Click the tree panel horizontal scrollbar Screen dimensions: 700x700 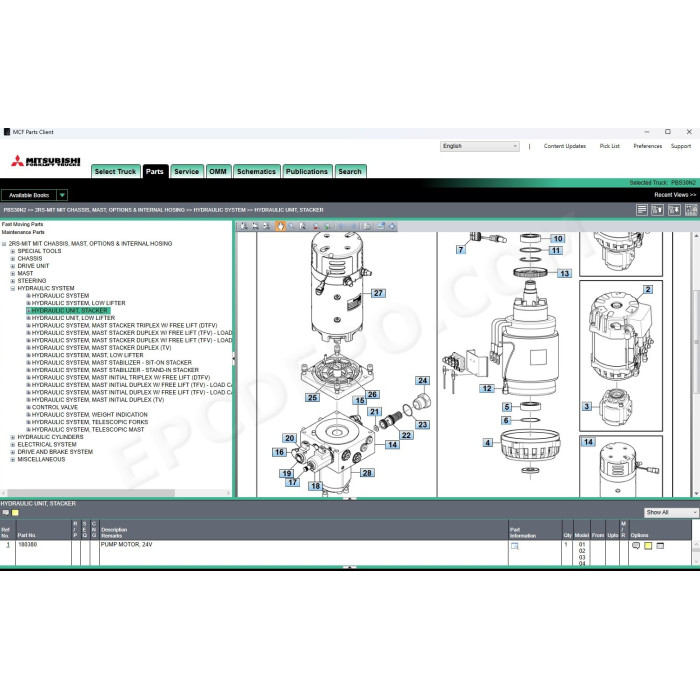point(91,493)
